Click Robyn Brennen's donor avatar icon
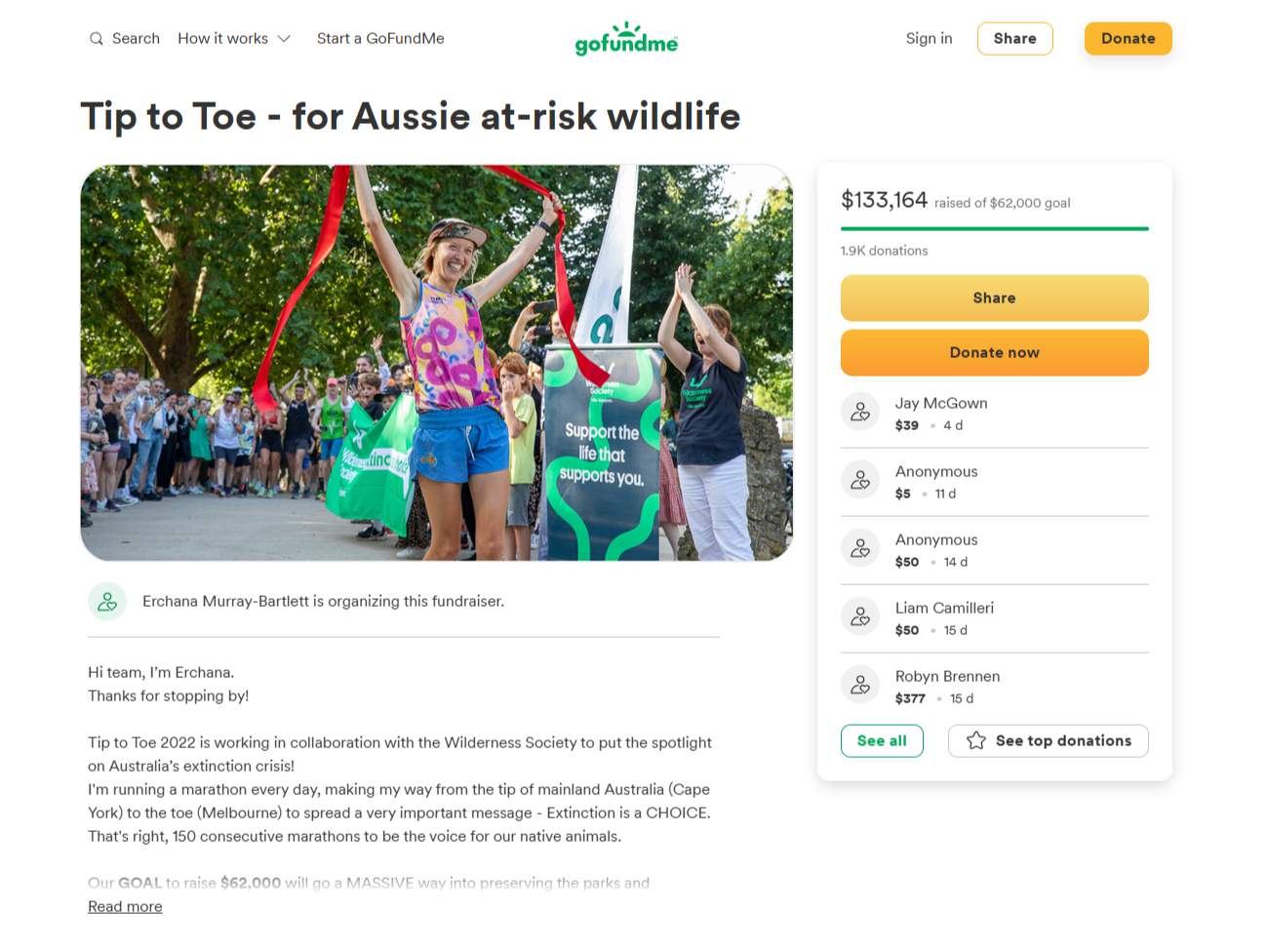 tap(860, 685)
